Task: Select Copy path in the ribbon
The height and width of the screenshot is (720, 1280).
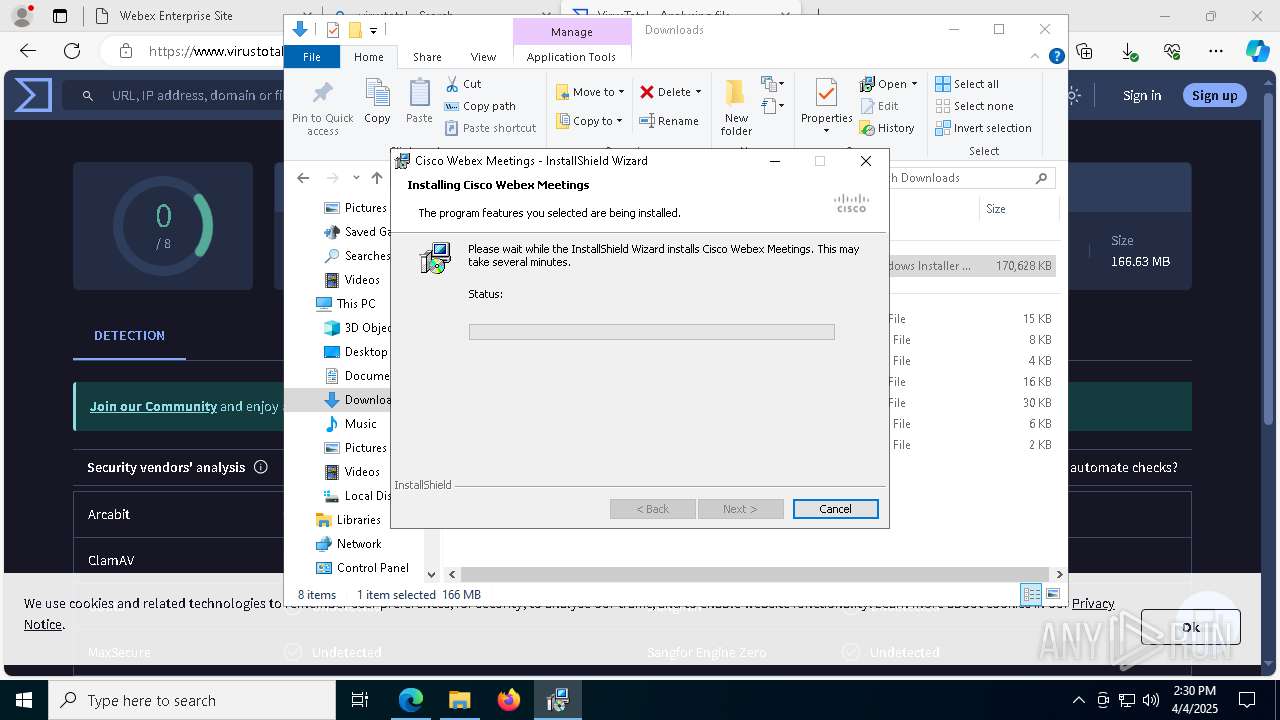Action: point(480,106)
